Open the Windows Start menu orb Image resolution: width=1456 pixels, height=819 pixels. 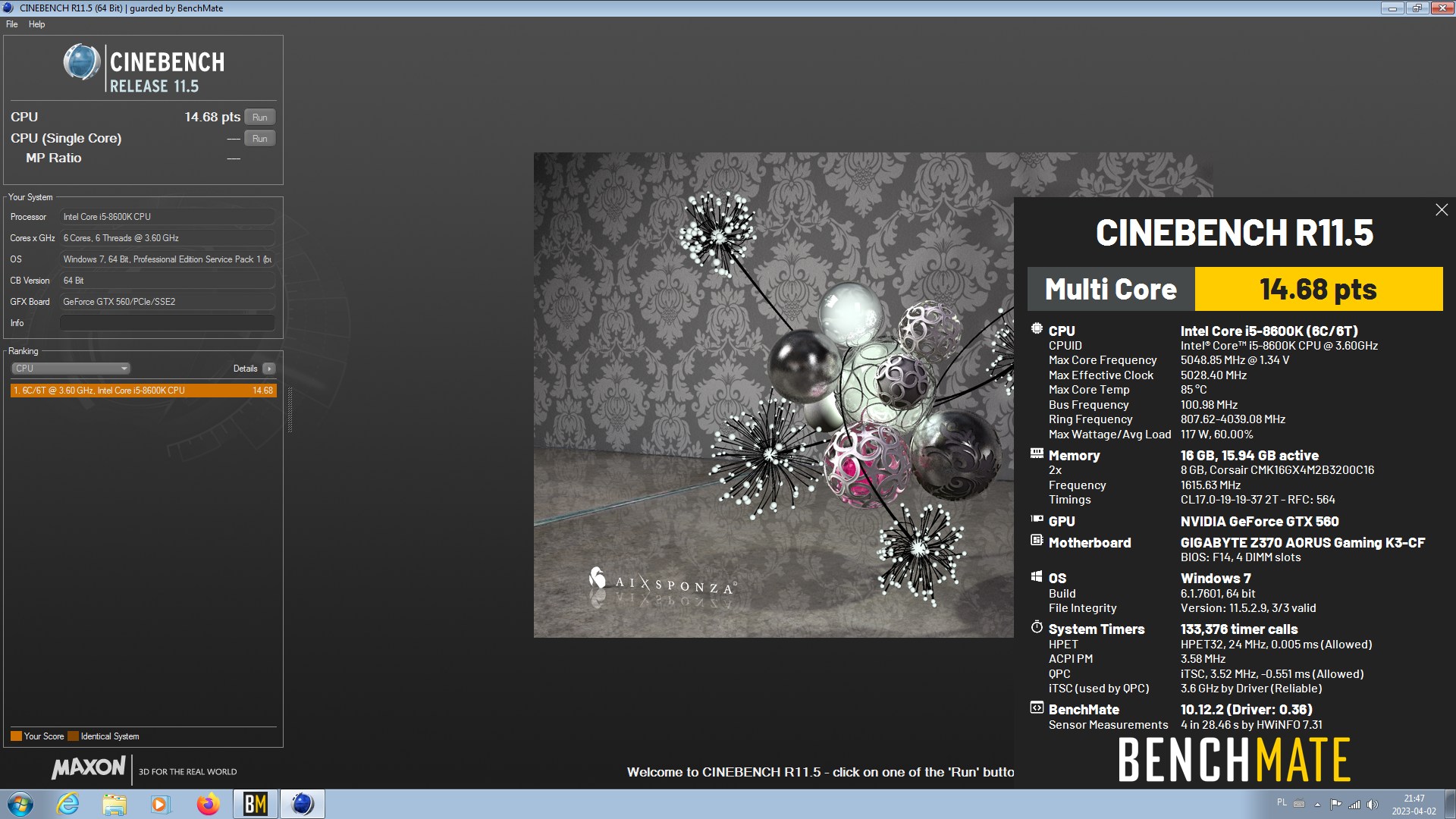pos(20,804)
